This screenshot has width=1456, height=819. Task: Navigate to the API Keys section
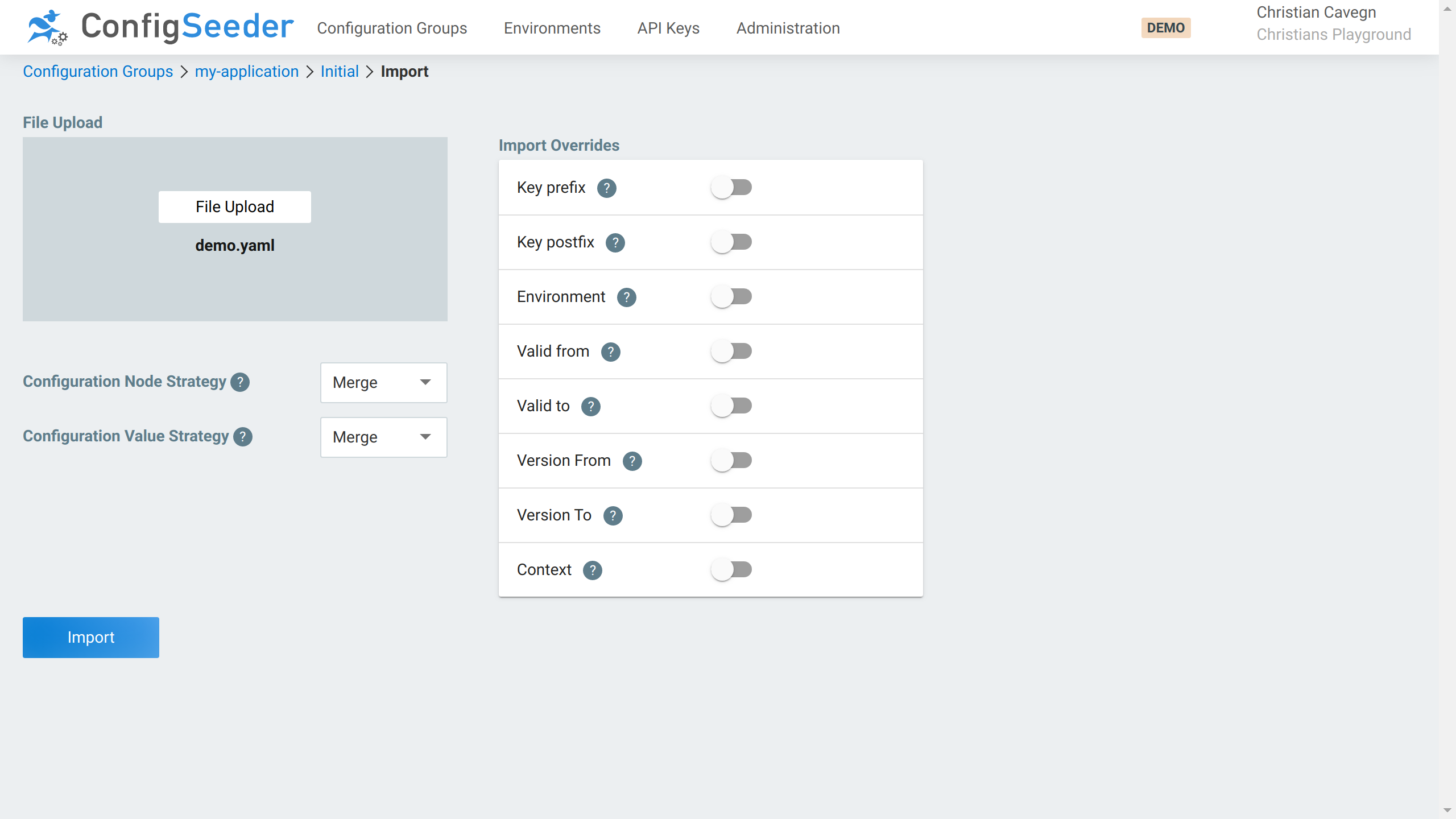668,28
